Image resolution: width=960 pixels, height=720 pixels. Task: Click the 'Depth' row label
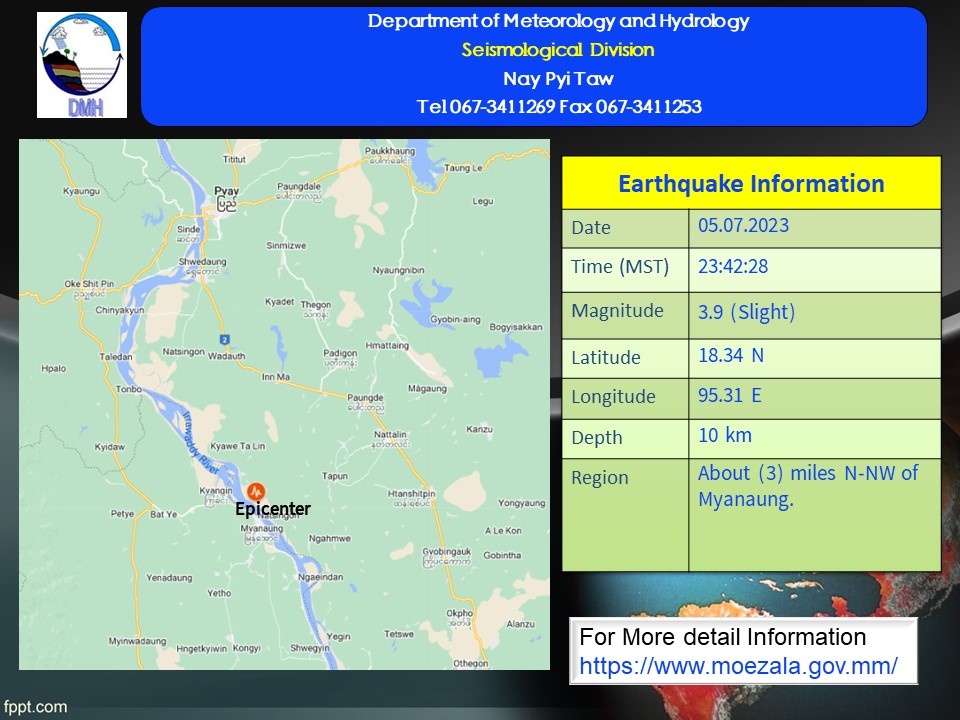click(x=596, y=438)
